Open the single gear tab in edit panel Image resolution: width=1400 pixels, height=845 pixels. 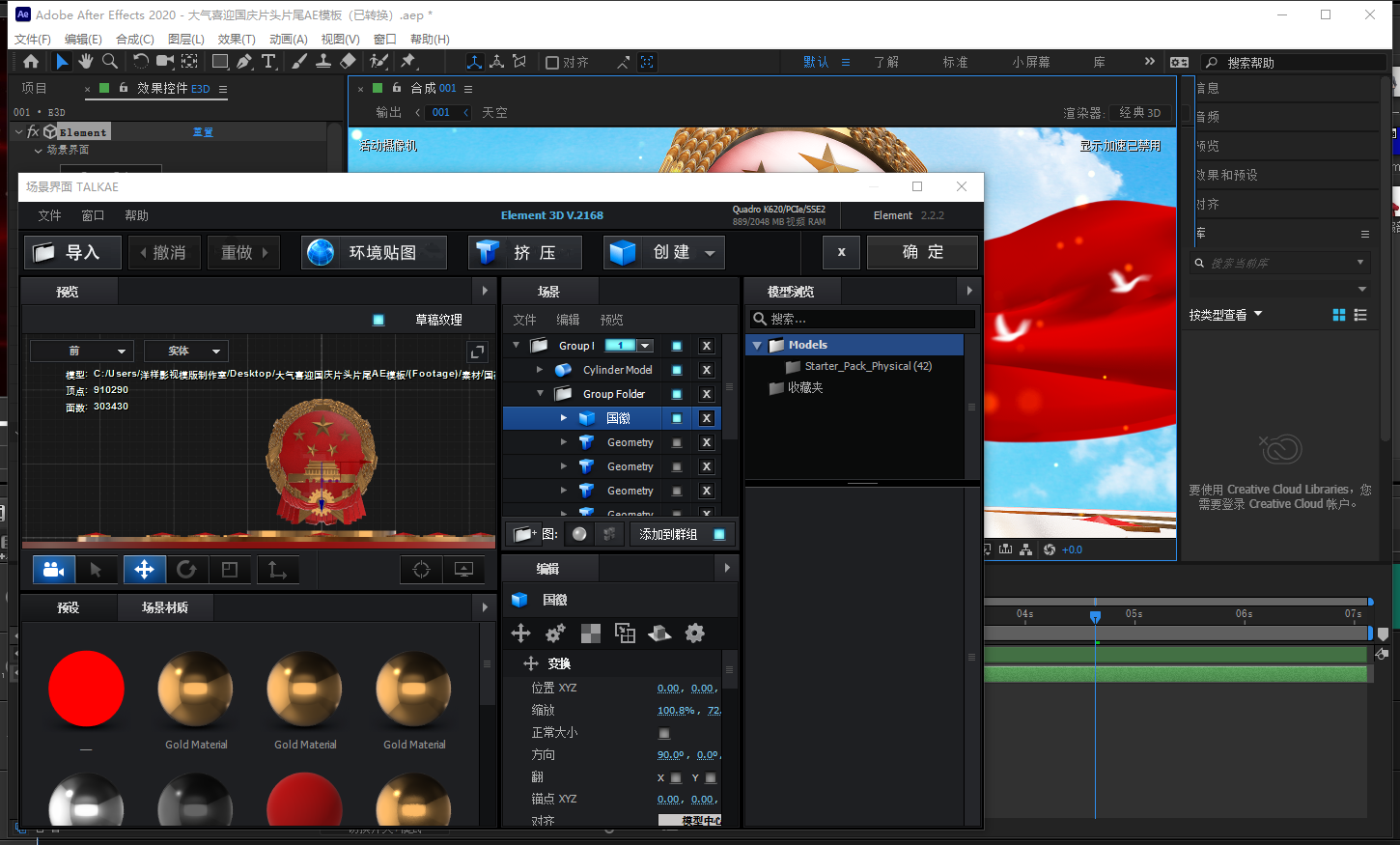point(694,634)
